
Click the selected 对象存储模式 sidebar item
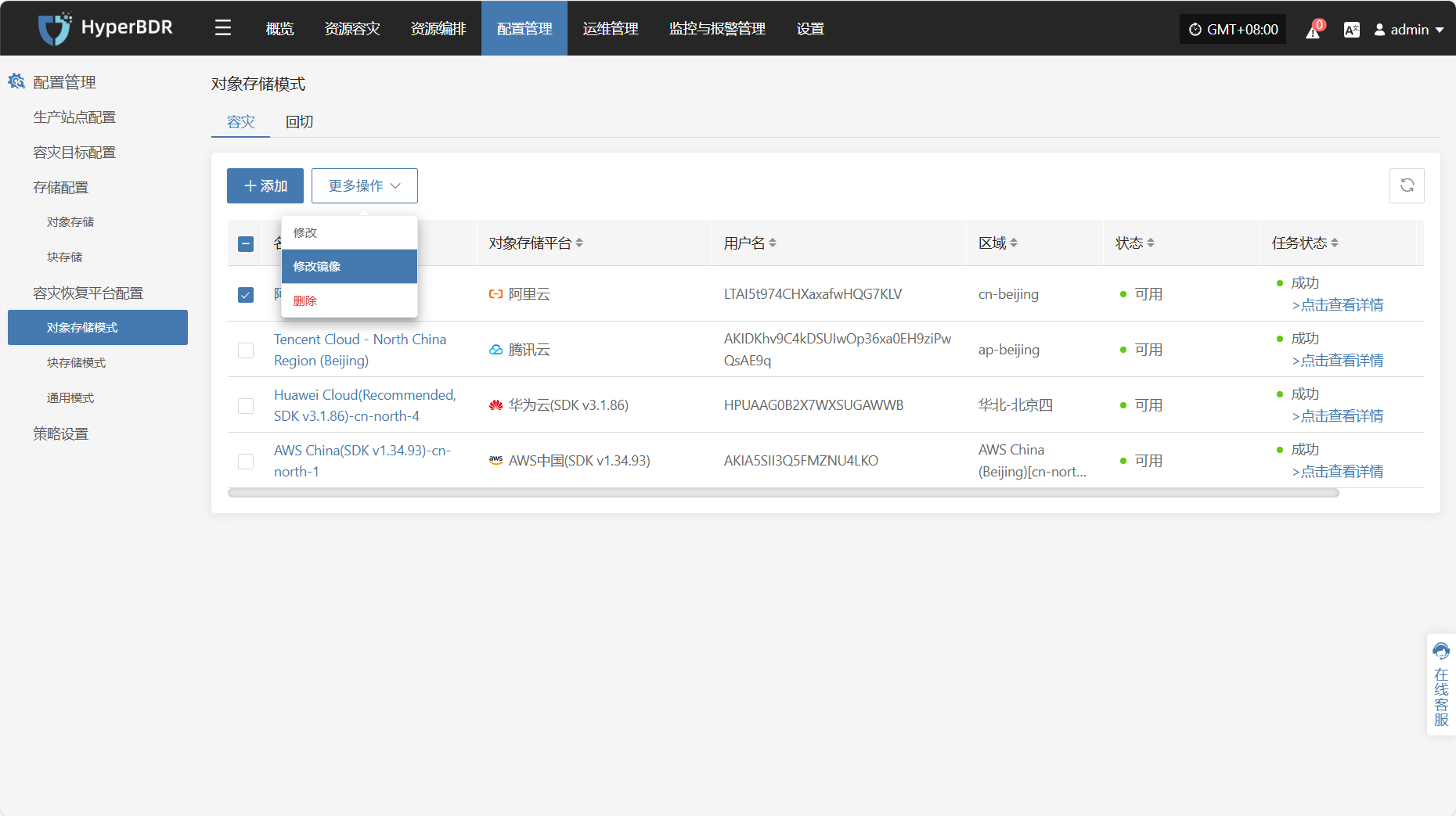tap(98, 327)
